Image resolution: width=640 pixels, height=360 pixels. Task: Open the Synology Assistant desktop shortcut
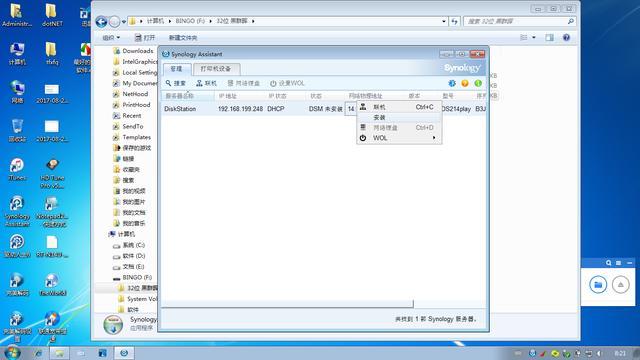17,211
